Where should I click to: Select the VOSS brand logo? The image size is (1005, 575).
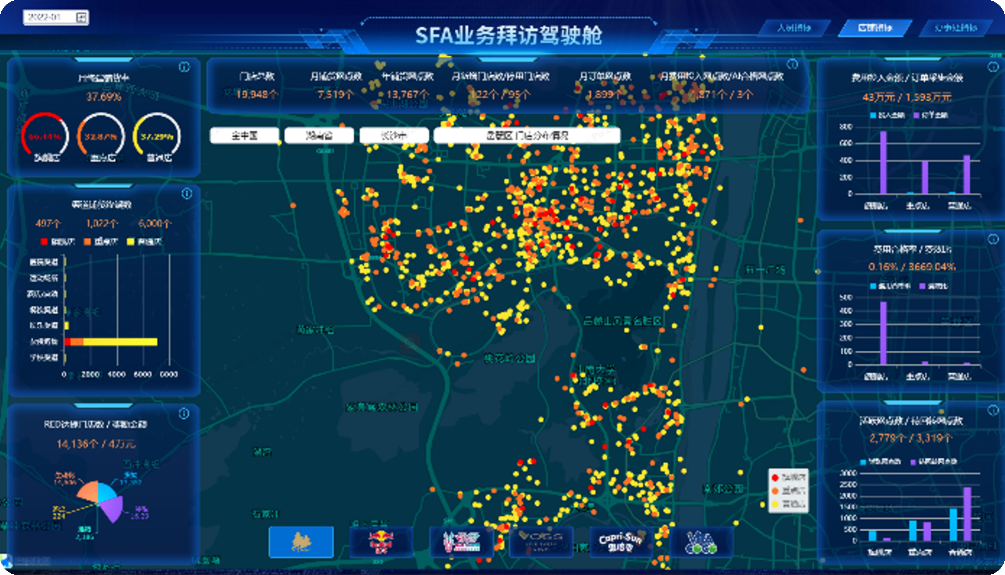541,541
